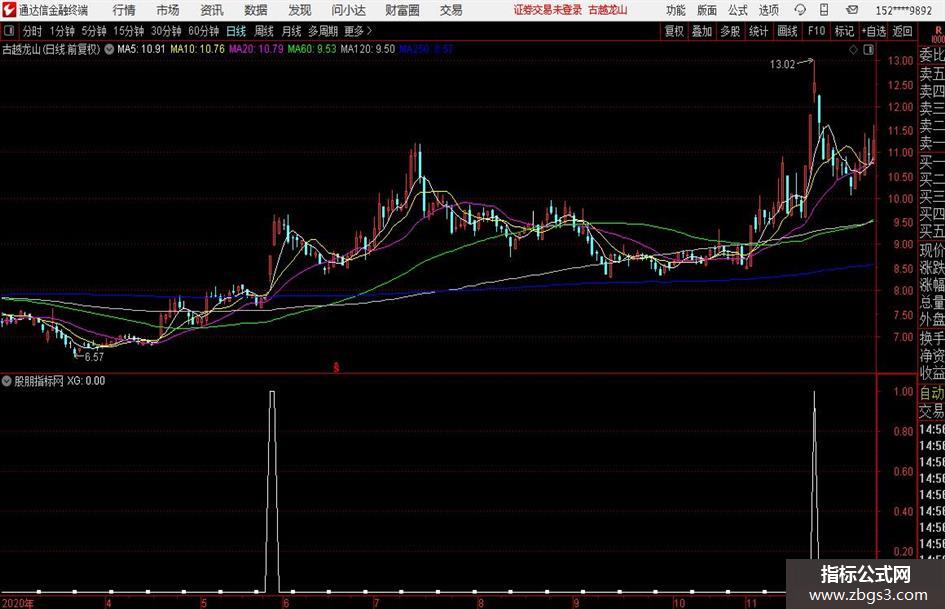This screenshot has width=945, height=609.
Task: Open the 数据 menu
Action: click(x=256, y=10)
